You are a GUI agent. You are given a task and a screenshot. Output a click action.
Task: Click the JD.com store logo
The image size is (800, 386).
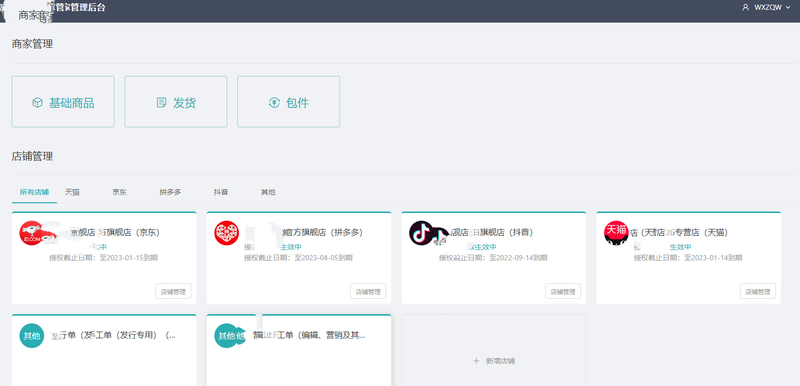tap(32, 233)
